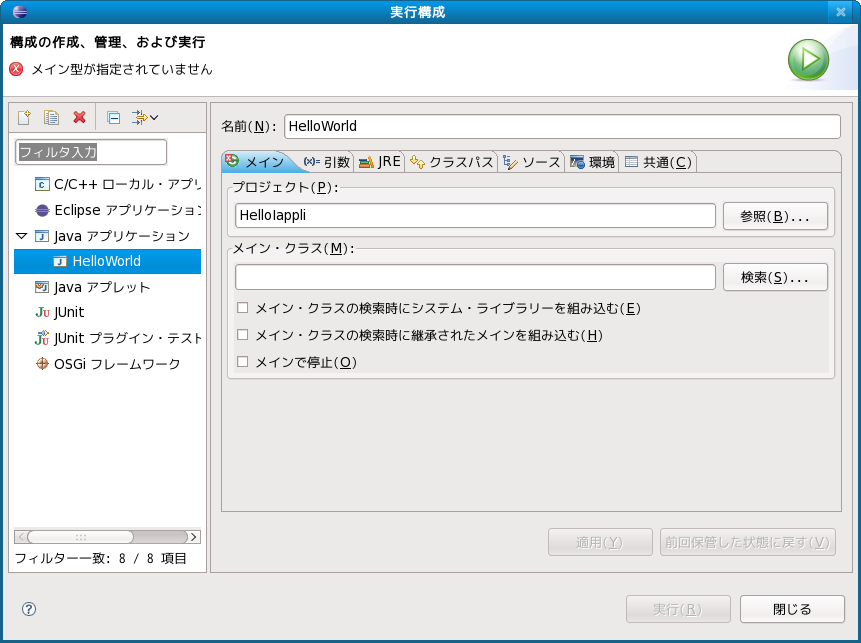861x643 pixels.
Task: Click the 検索(S)... search button
Action: coord(775,277)
